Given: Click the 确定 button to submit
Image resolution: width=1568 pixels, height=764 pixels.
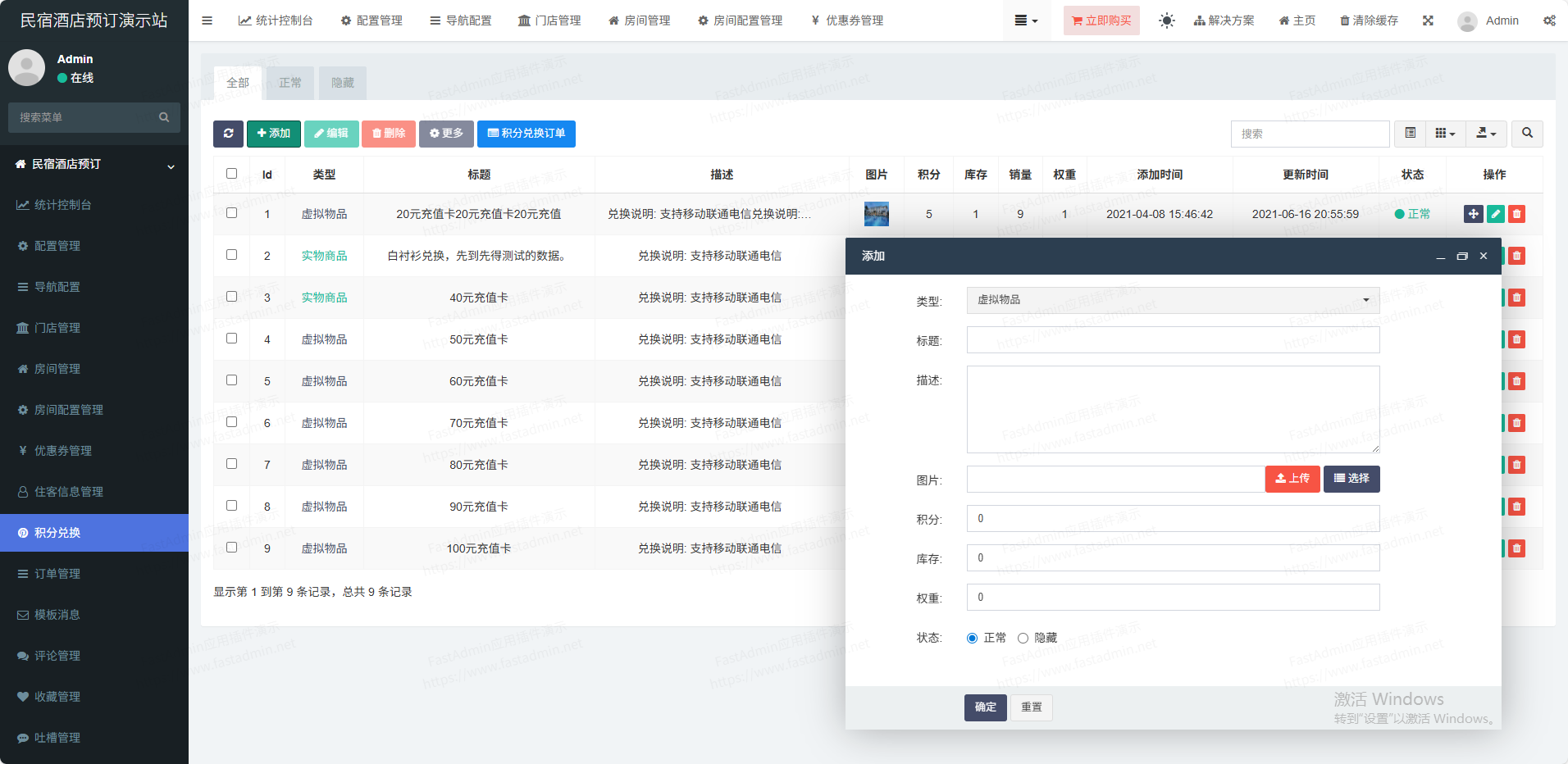Looking at the screenshot, I should 985,707.
